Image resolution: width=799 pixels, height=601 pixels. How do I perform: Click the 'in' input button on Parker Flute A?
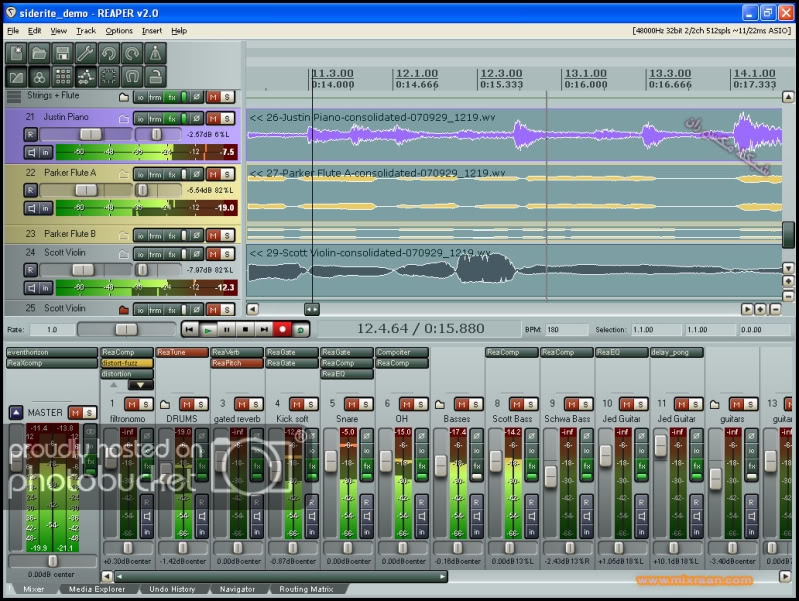[x=45, y=207]
